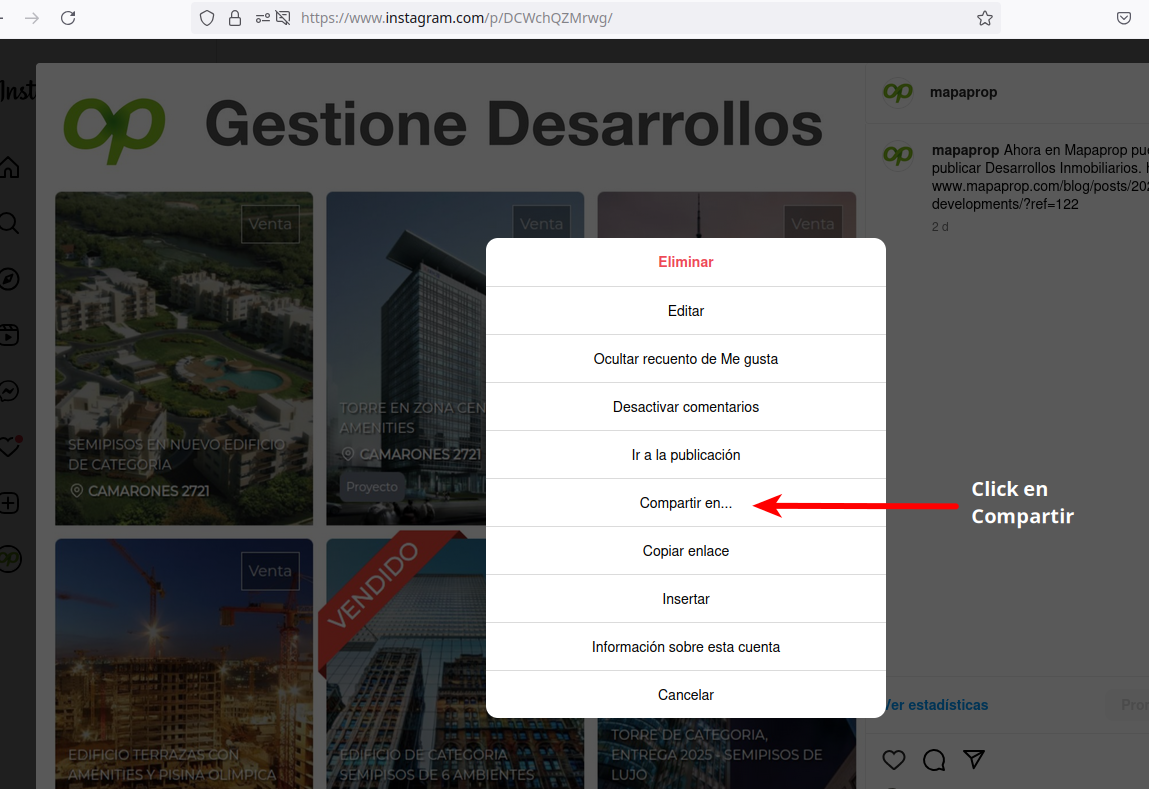Click the browser forward arrow
Screen dimensions: 1149x789
click(32, 18)
